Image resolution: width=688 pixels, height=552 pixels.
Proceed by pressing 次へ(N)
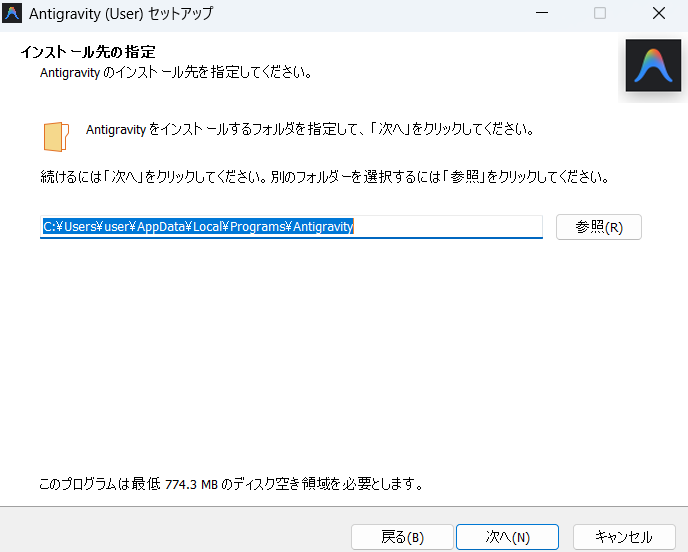(x=507, y=537)
